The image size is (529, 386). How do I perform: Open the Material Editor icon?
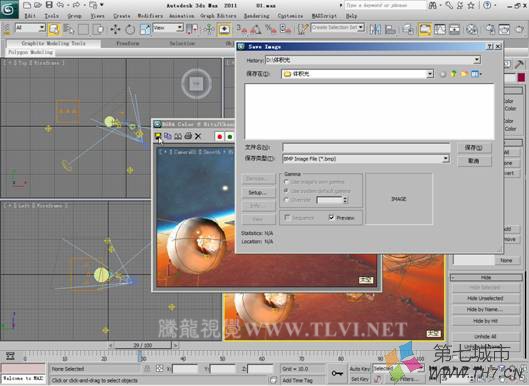click(471, 29)
